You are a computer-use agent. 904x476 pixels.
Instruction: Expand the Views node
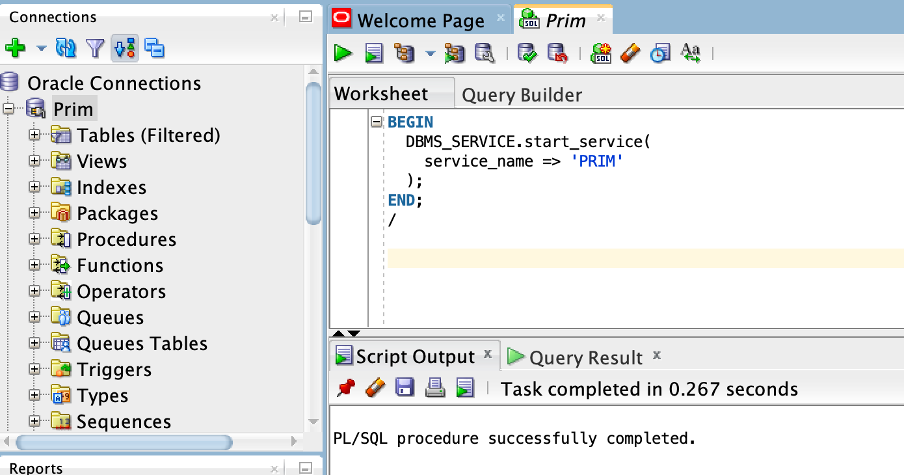pos(35,161)
